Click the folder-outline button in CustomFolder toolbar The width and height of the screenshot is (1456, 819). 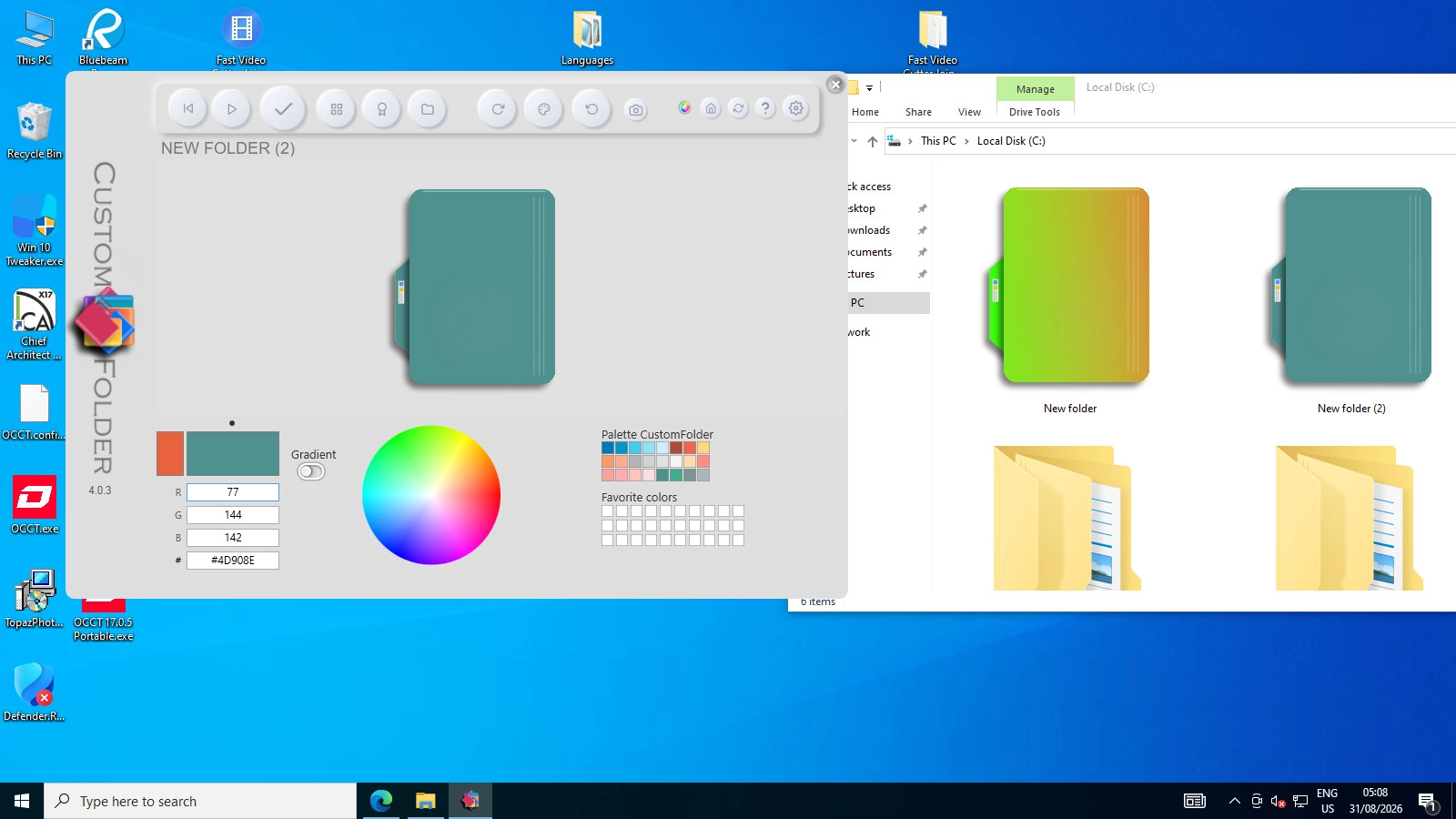(427, 109)
